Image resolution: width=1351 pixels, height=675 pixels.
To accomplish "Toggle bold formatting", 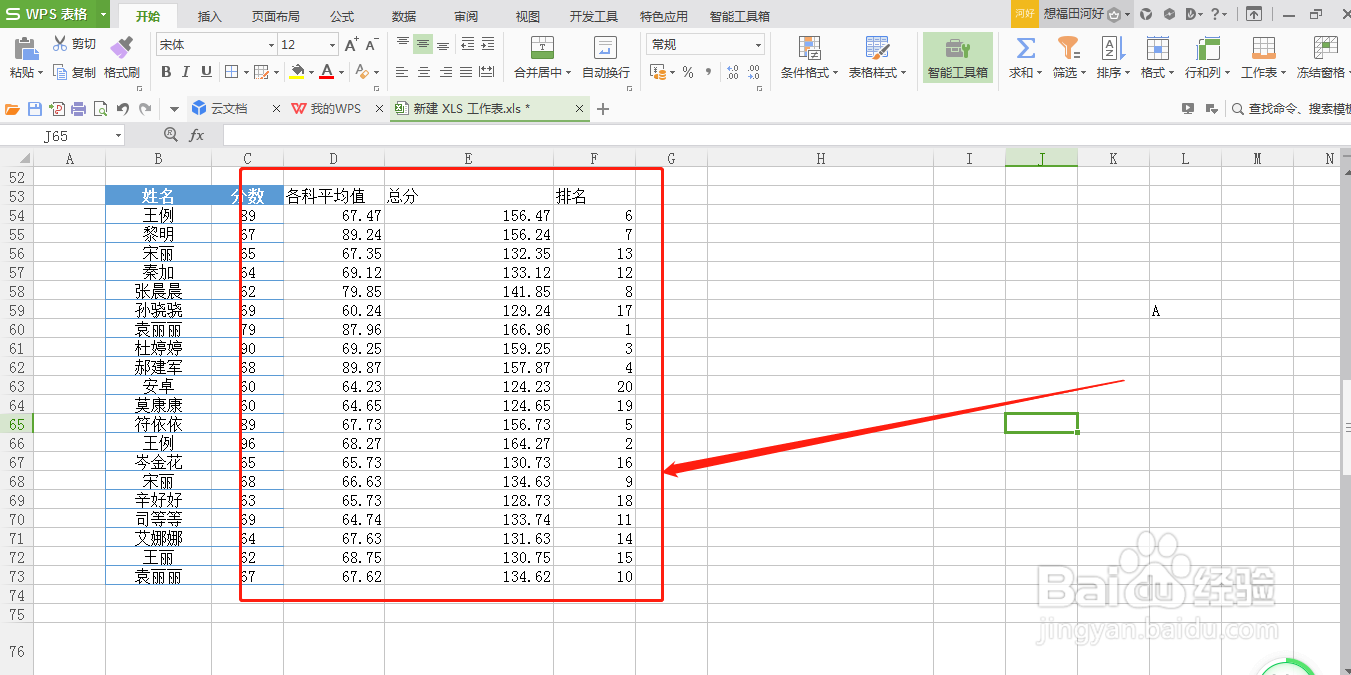I will pyautogui.click(x=166, y=72).
